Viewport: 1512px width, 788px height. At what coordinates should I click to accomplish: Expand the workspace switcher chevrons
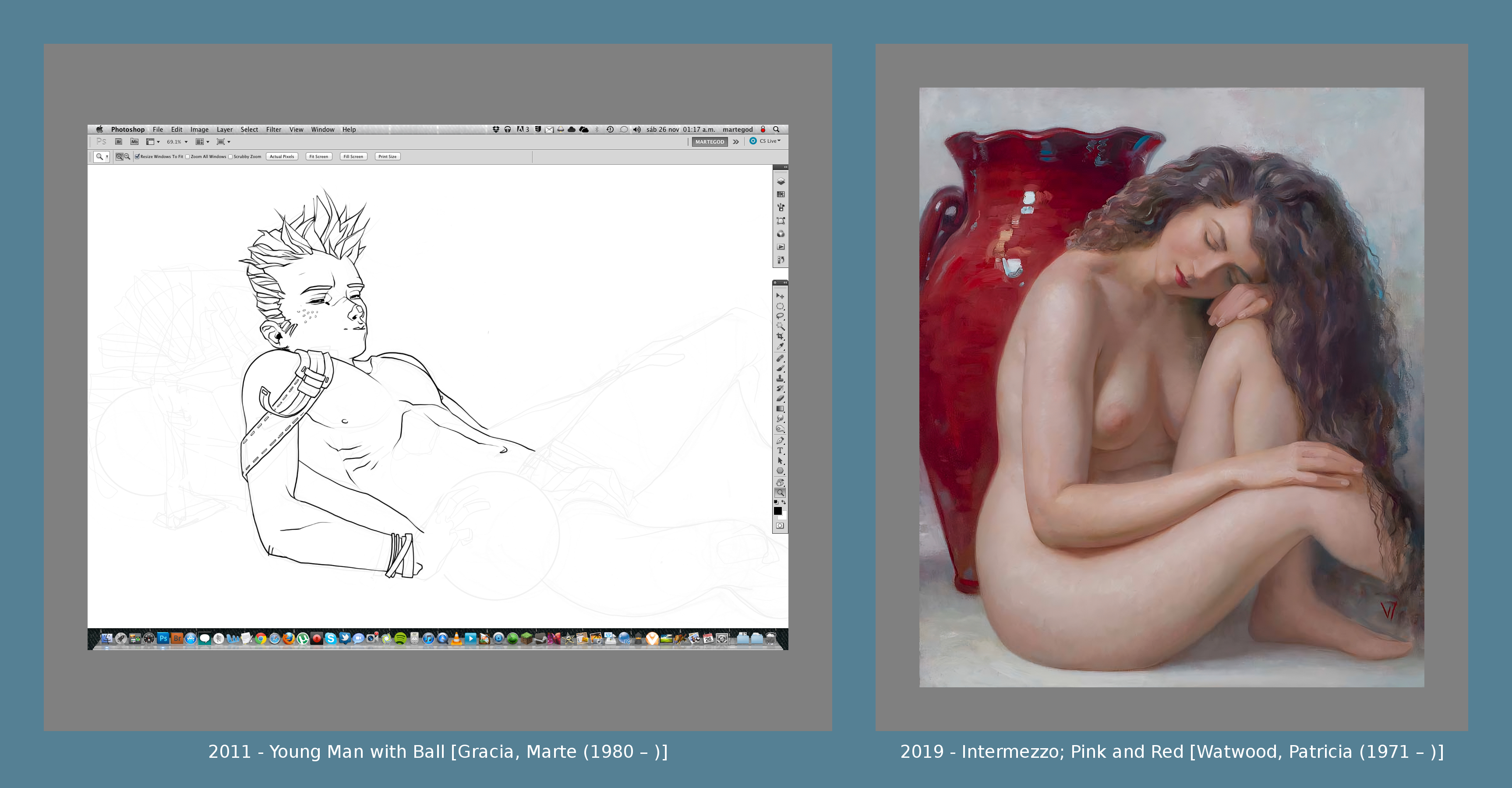735,142
